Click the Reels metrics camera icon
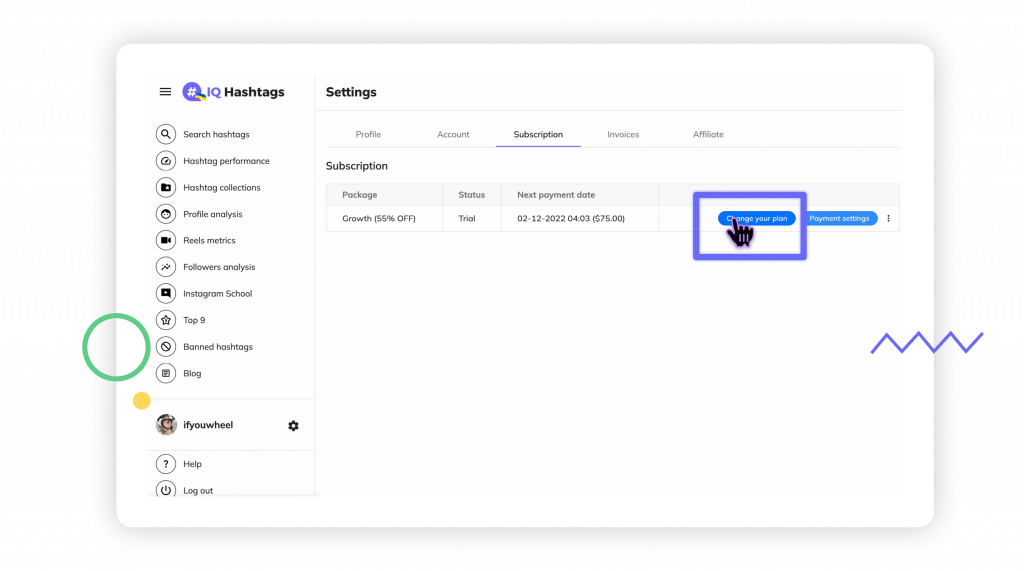Screen dimensions: 1024x571 pyautogui.click(x=166, y=240)
